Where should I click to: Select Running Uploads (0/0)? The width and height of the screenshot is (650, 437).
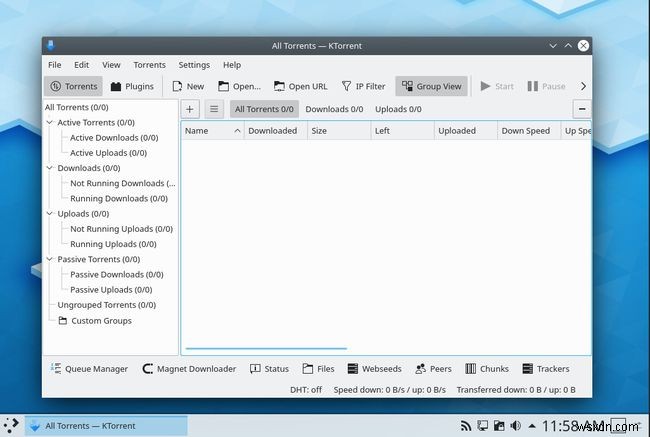[113, 244]
